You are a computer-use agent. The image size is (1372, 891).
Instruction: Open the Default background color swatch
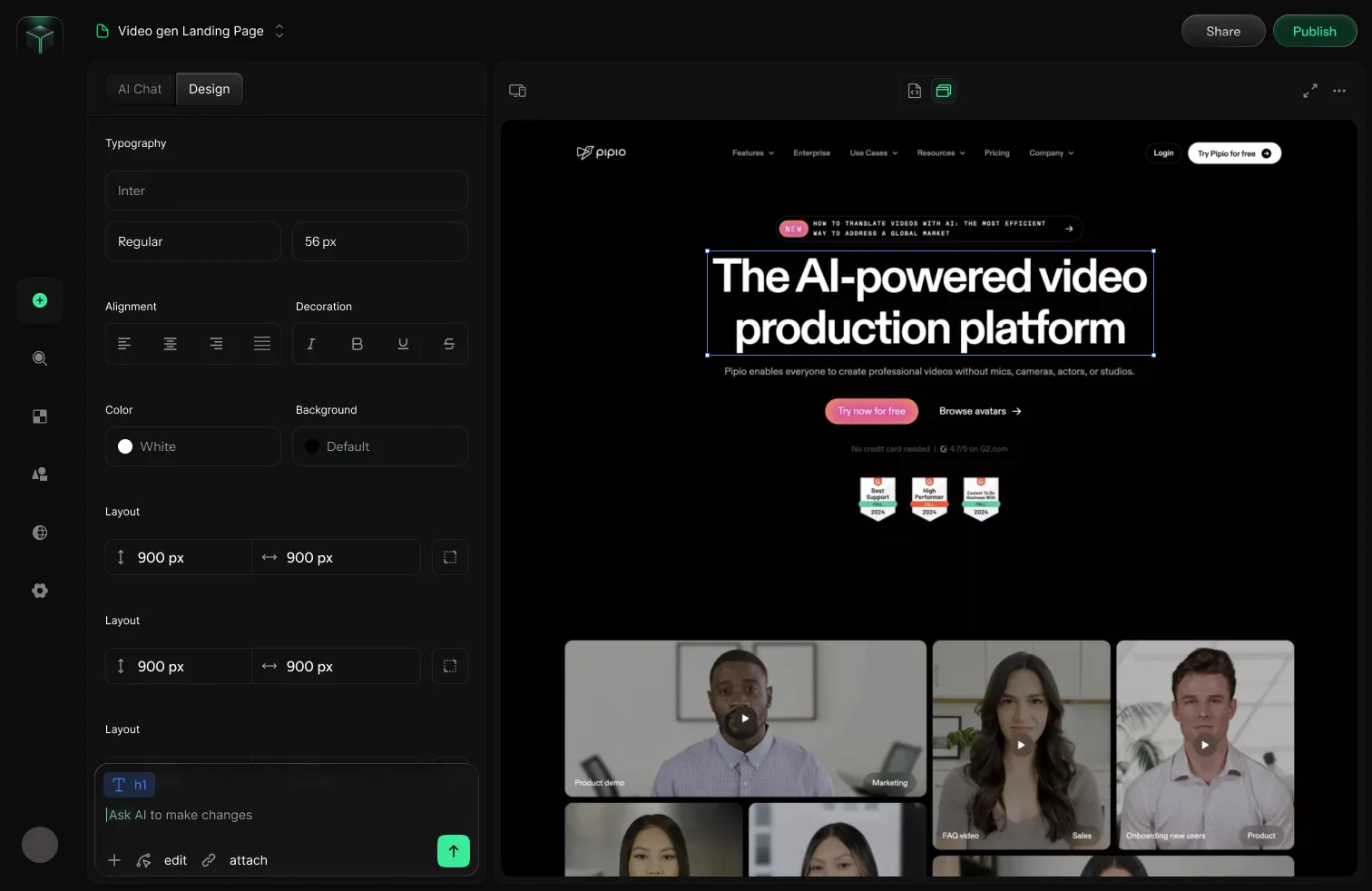click(380, 446)
